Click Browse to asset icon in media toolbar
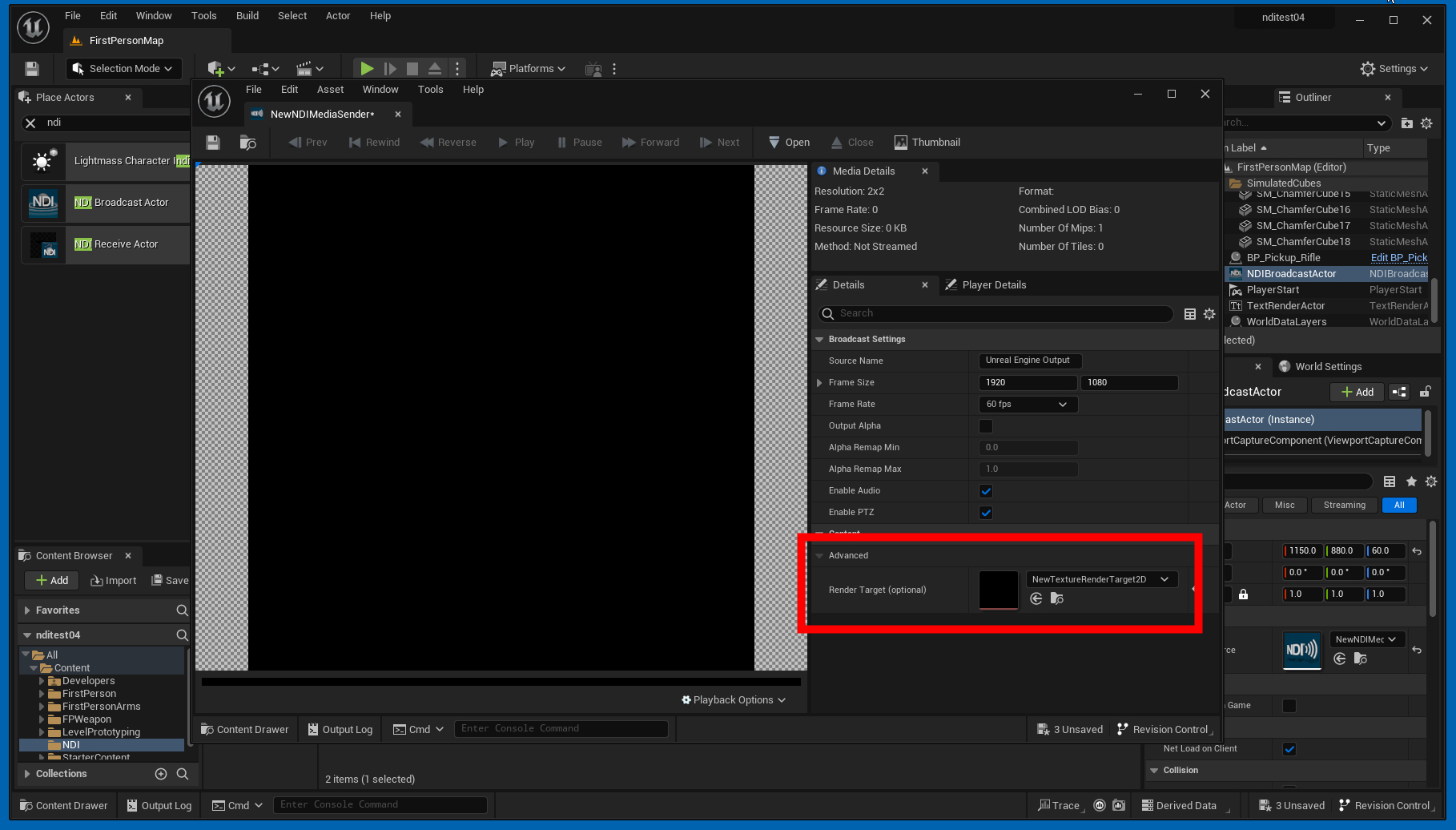1456x830 pixels. (248, 143)
